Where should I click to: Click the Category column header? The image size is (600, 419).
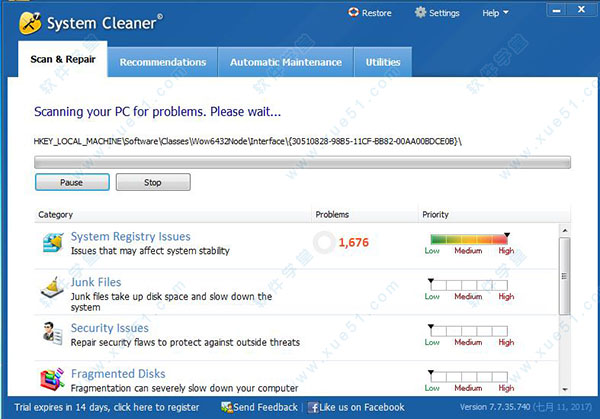point(173,214)
